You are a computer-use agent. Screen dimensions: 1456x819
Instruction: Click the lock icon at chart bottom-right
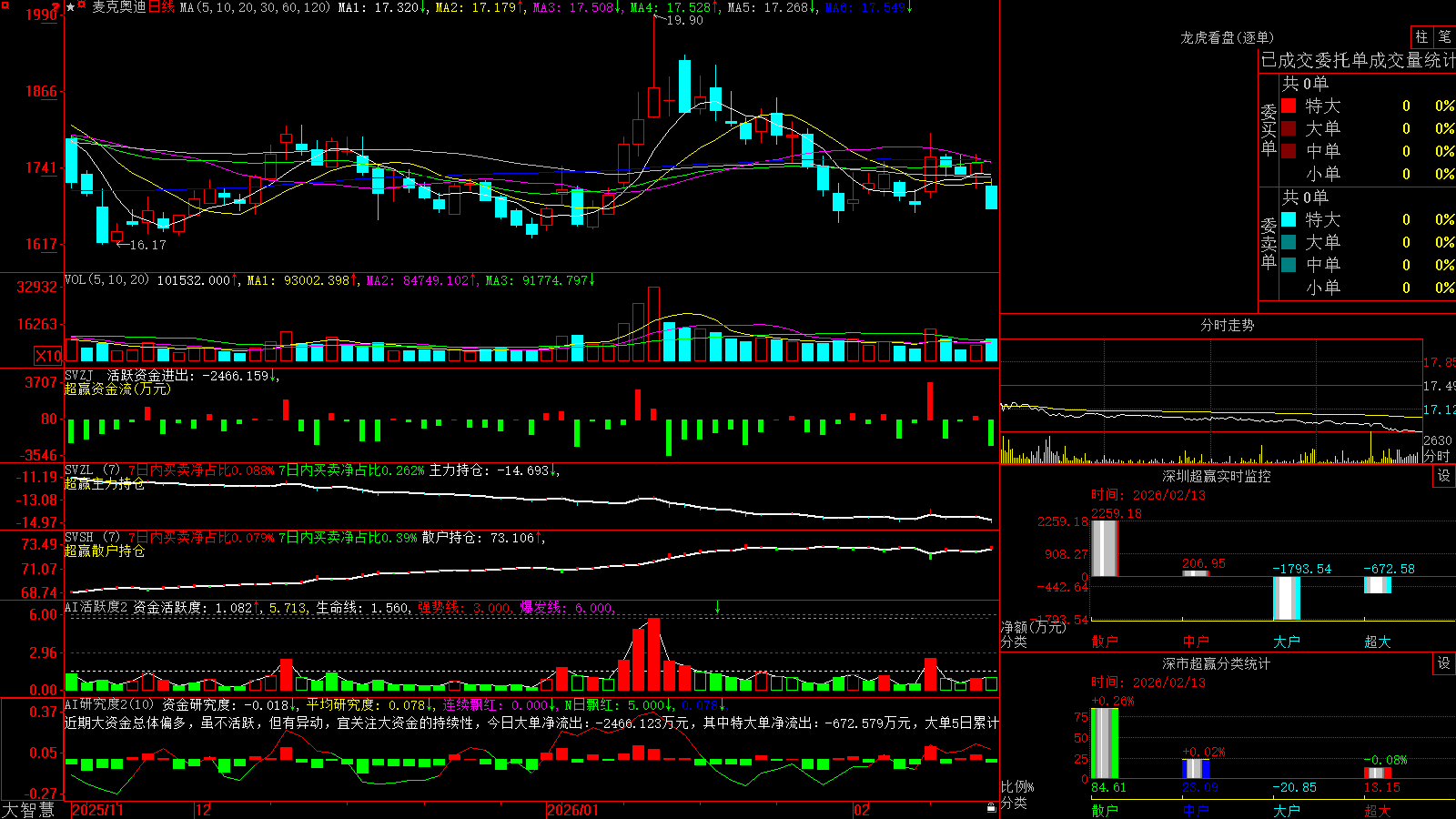point(991,807)
